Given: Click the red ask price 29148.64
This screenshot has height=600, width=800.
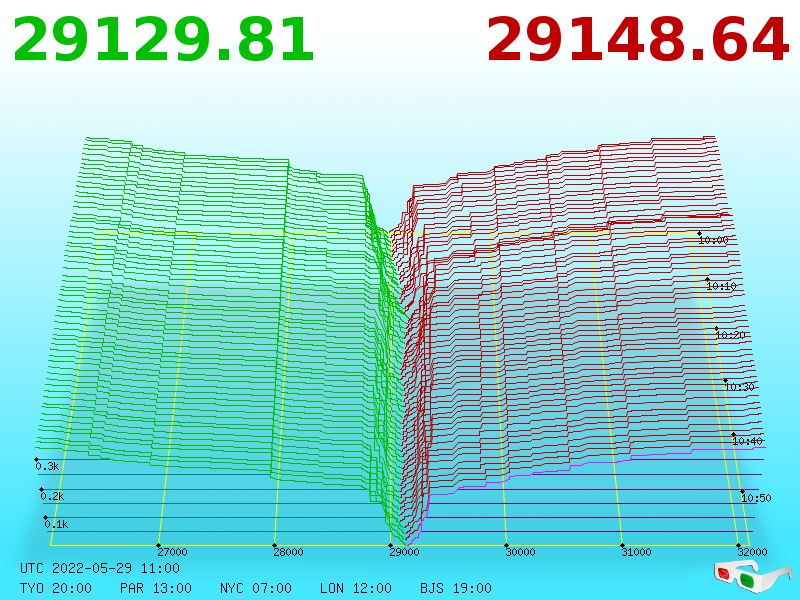Looking at the screenshot, I should pos(638,40).
